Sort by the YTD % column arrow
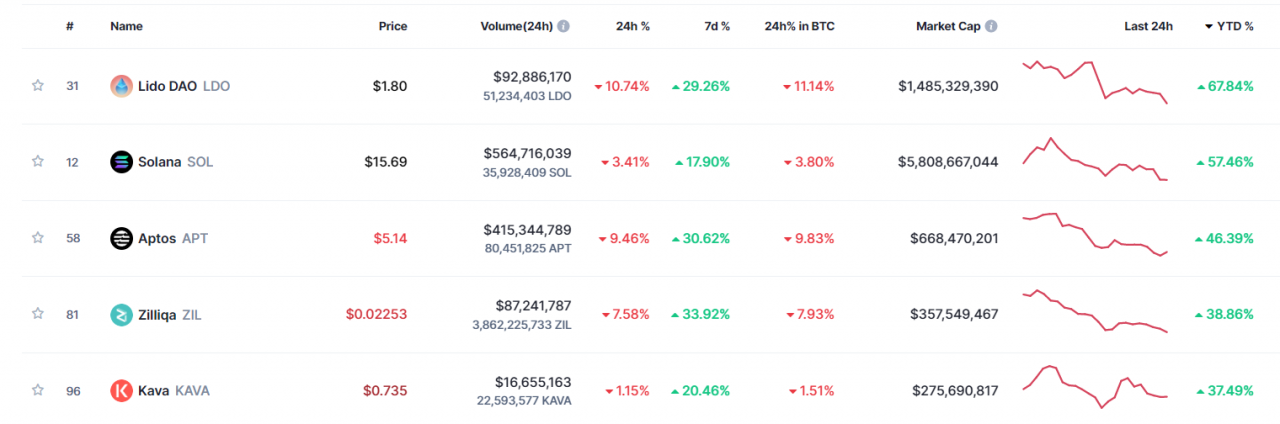This screenshot has height=424, width=1280. pyautogui.click(x=1209, y=26)
